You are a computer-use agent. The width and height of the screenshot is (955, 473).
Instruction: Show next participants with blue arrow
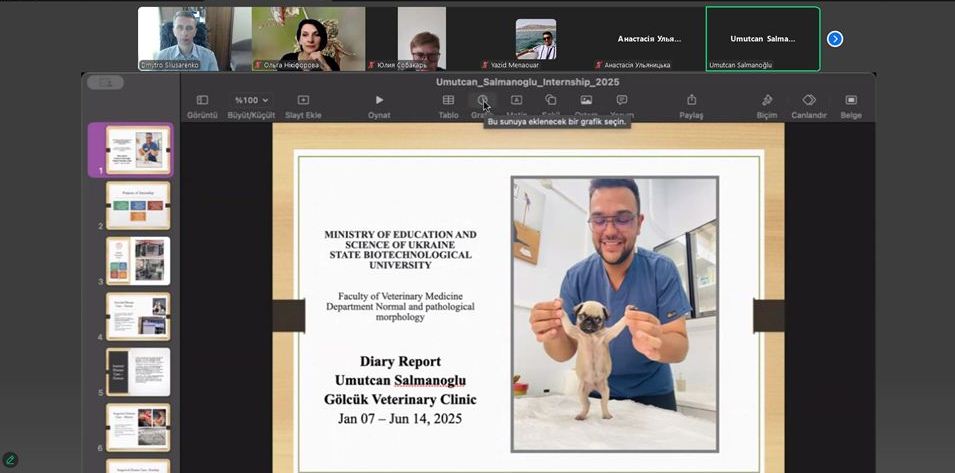[834, 39]
